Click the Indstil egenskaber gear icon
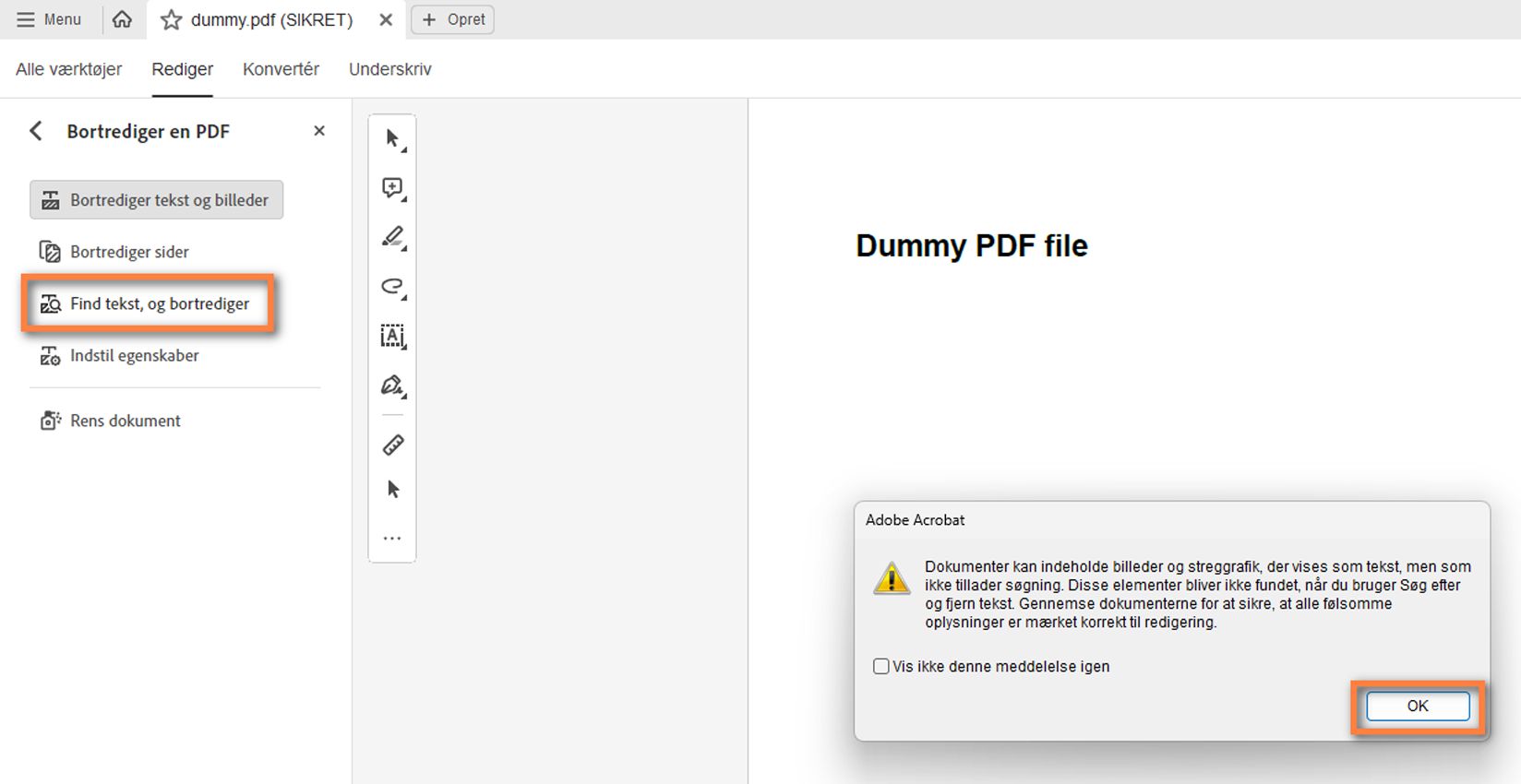This screenshot has width=1521, height=784. tap(50, 356)
